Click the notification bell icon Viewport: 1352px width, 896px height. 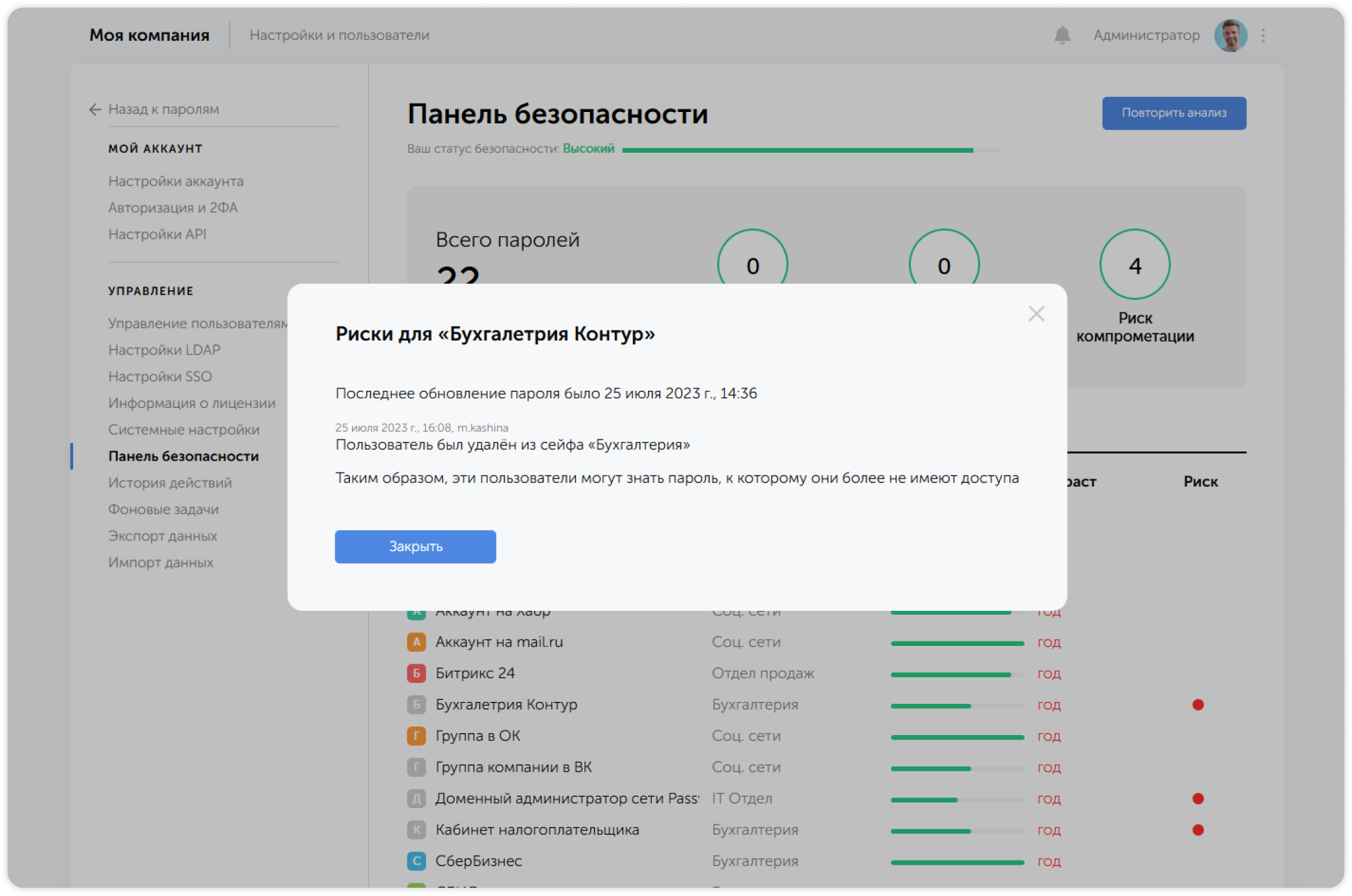(x=1062, y=35)
